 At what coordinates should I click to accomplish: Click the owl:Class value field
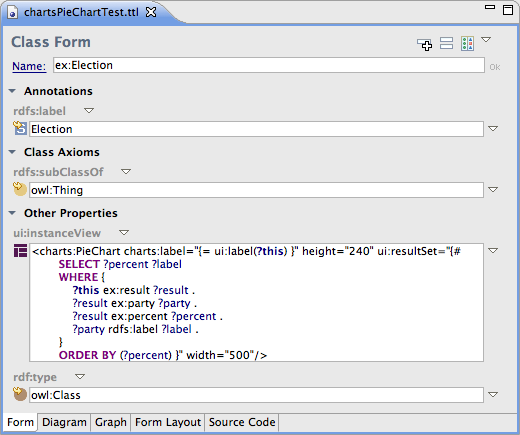click(256, 395)
